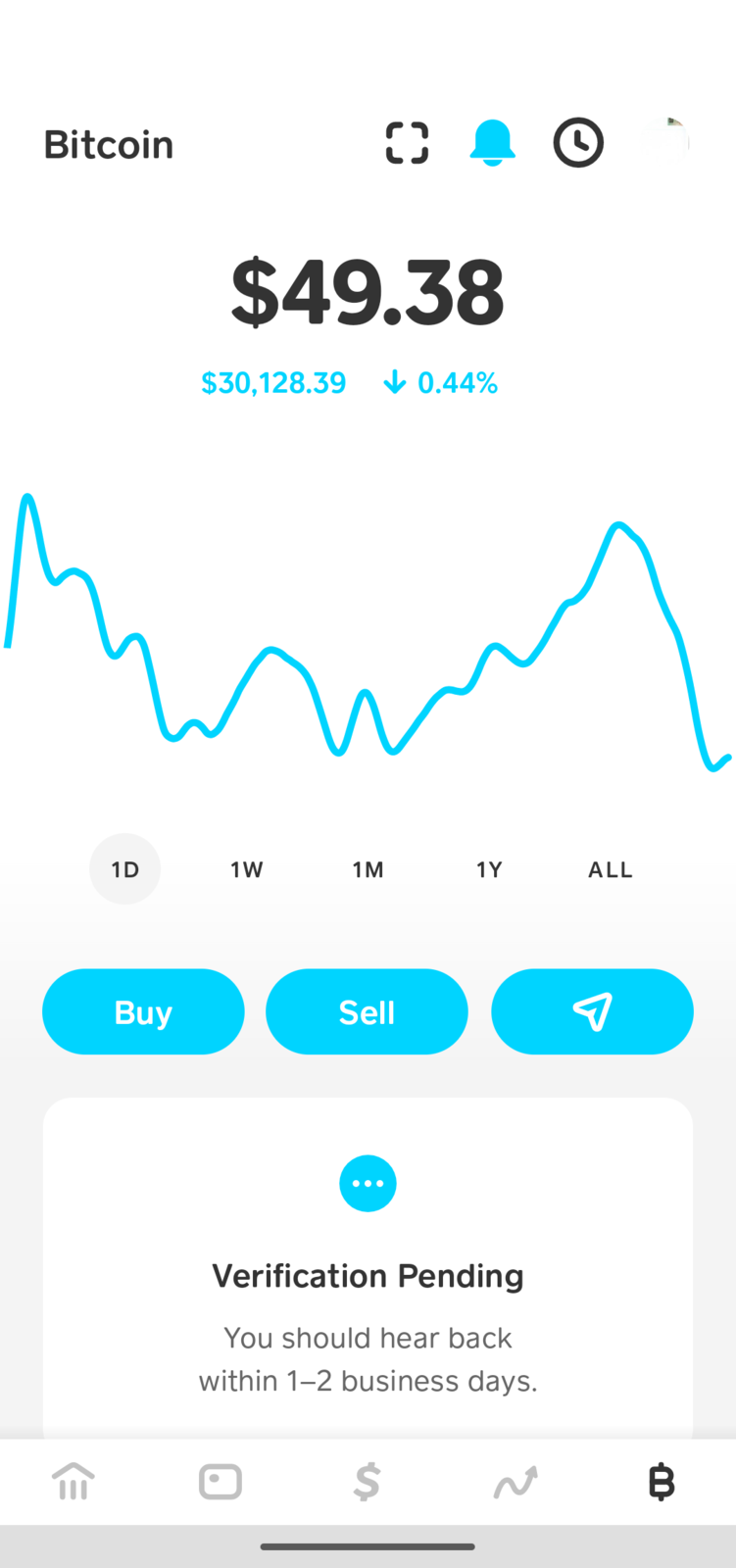Viewport: 736px width, 1568px height.
Task: Open the dollar sign payment tab
Action: pyautogui.click(x=367, y=1482)
